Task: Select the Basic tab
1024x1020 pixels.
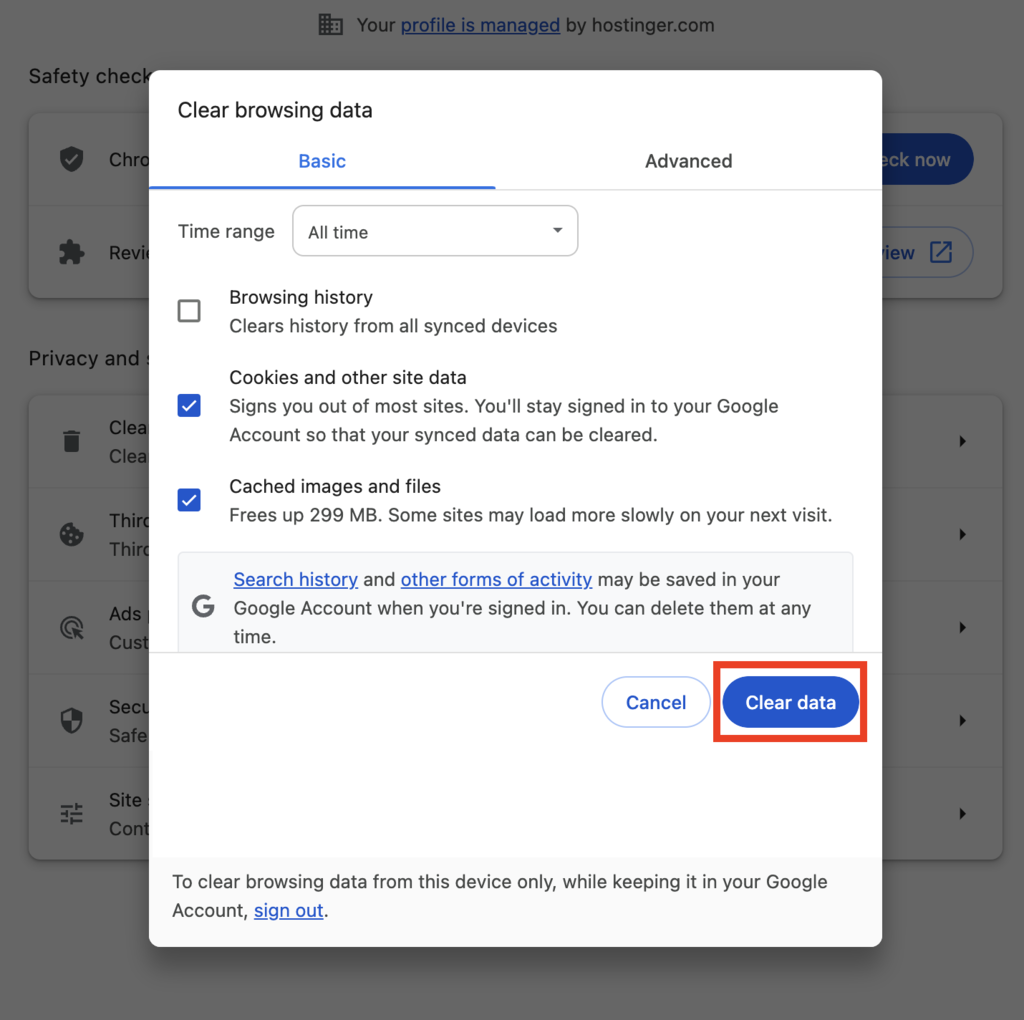Action: pos(322,161)
